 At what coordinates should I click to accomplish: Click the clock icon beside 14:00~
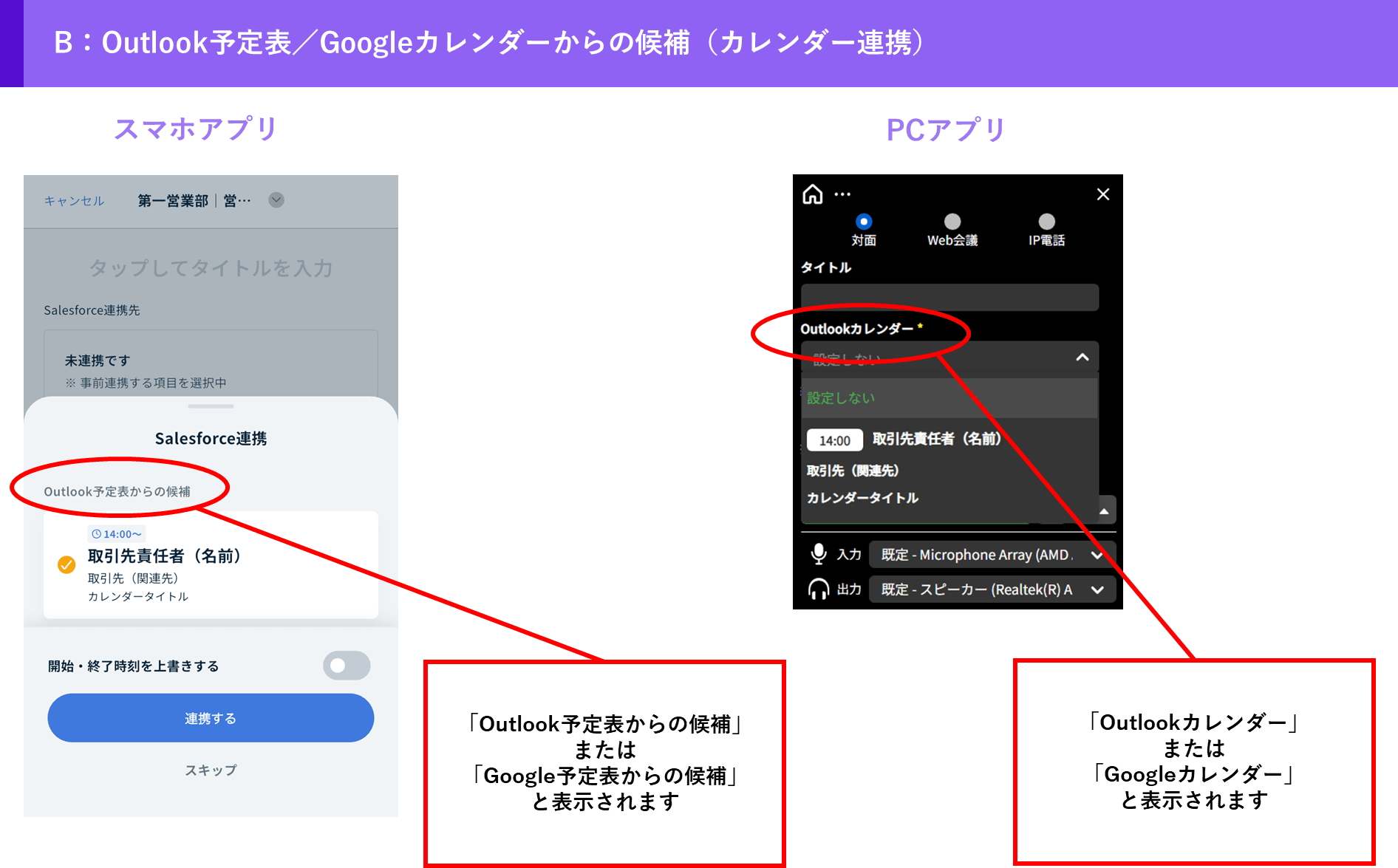[96, 534]
